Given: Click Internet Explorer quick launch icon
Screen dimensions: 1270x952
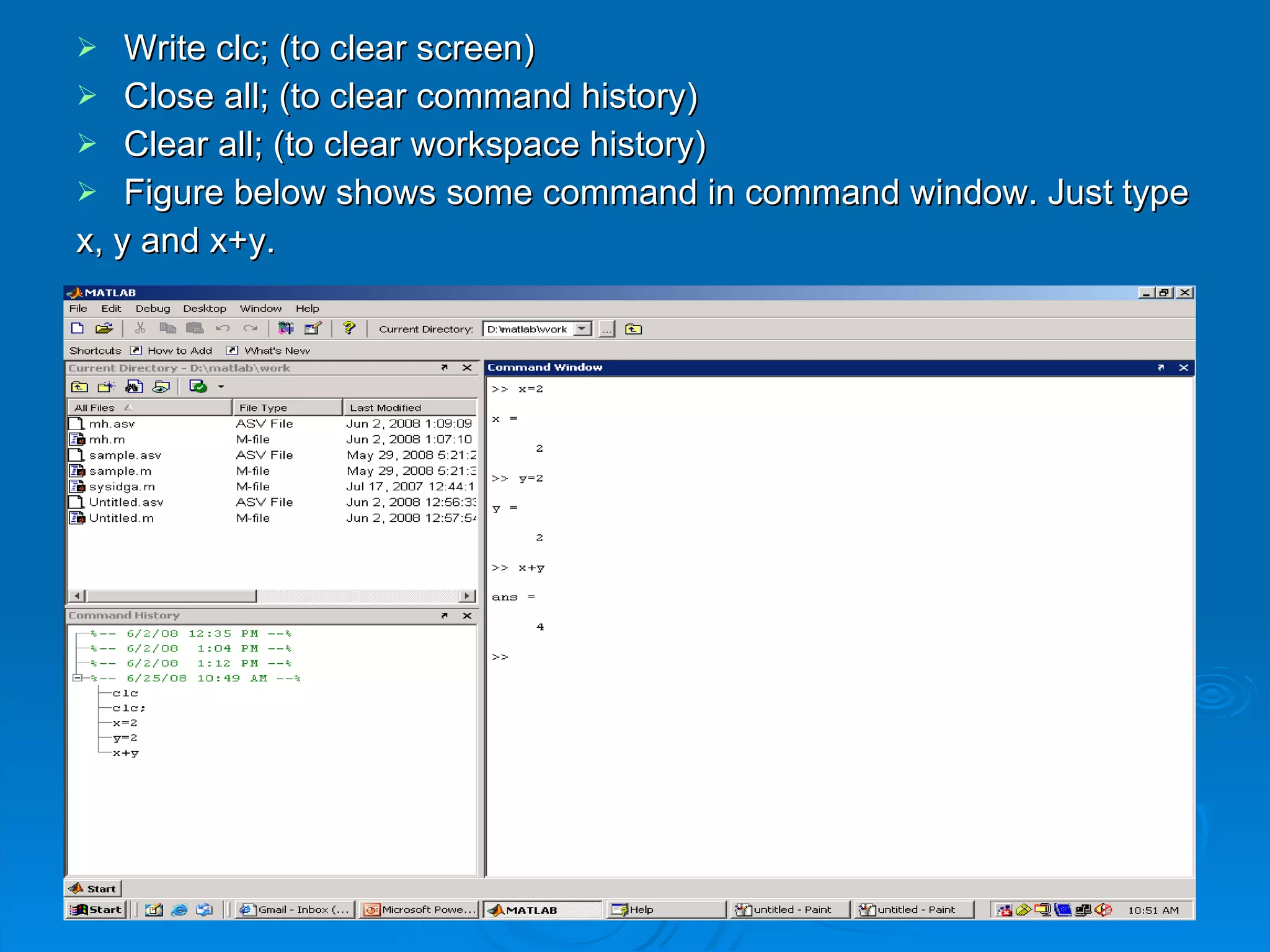Looking at the screenshot, I should click(179, 910).
